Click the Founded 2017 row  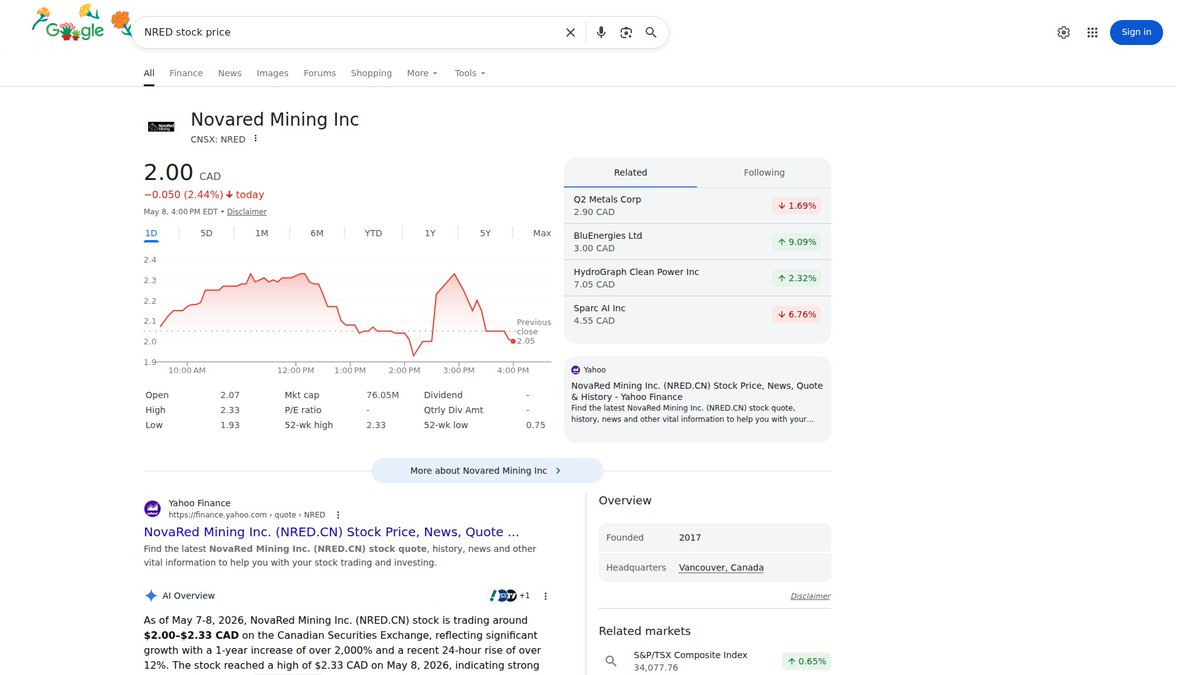coord(715,537)
